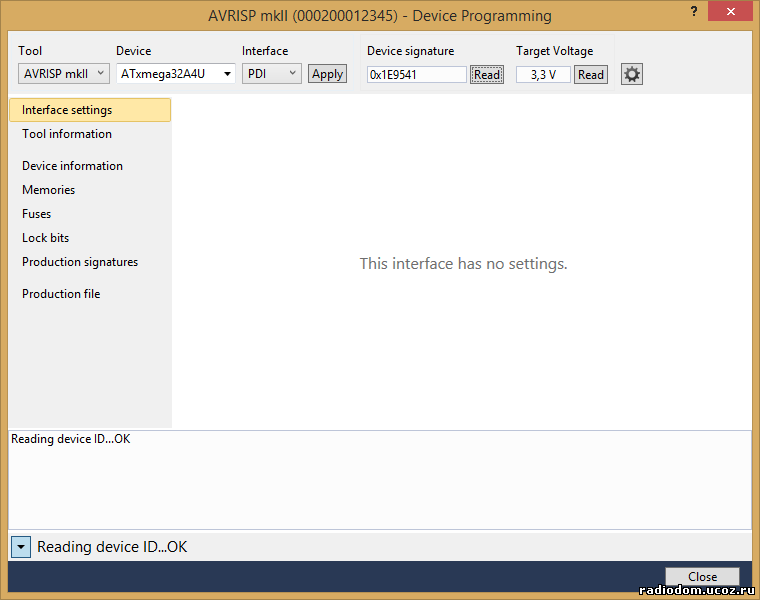Open the Tool dropdown showing AVRISP mkII
The width and height of the screenshot is (760, 600).
(64, 74)
